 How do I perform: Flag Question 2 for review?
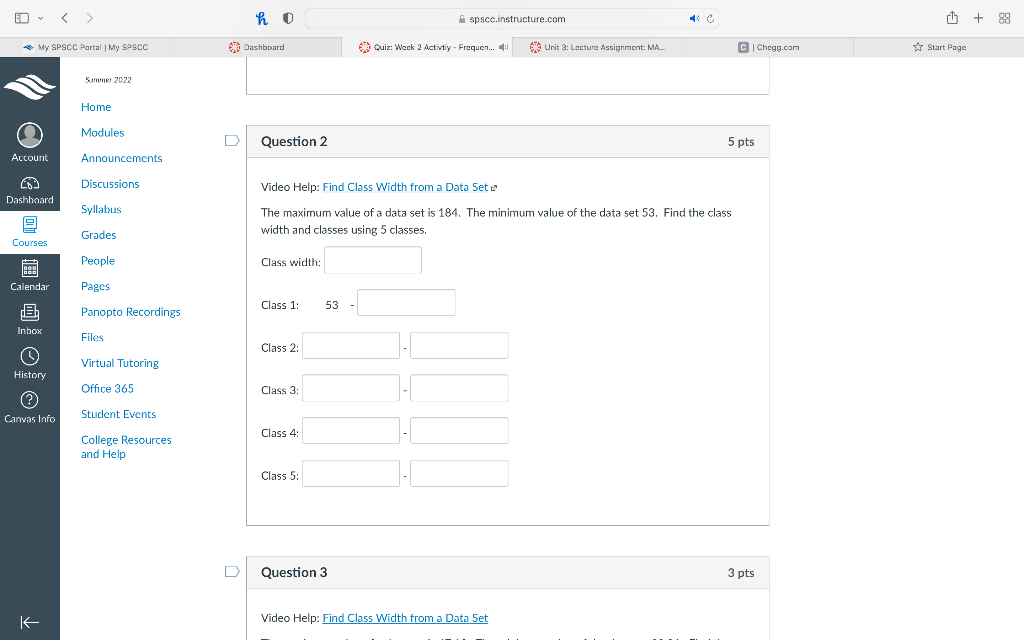(x=232, y=140)
